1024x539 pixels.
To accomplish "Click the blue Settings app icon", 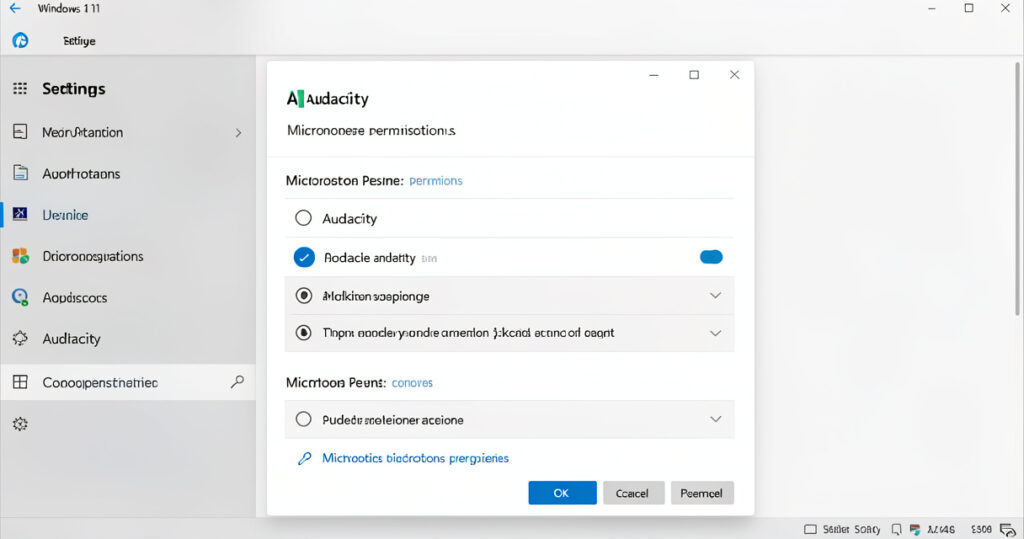I will pyautogui.click(x=20, y=41).
